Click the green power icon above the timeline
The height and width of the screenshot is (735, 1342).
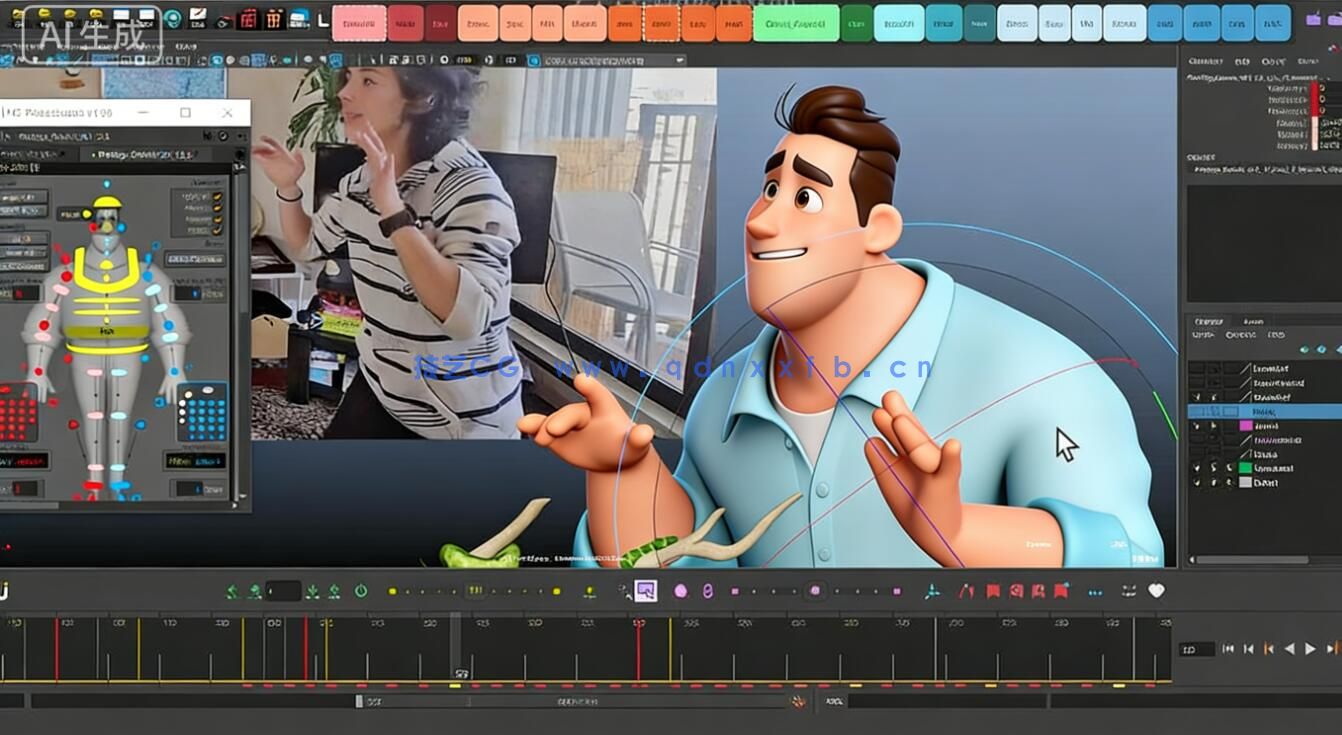point(361,591)
